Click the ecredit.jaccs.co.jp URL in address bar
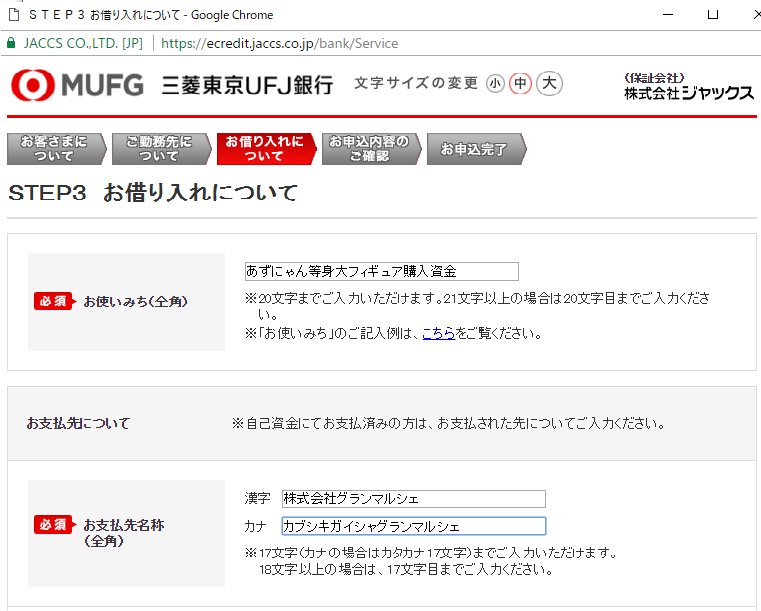 [x=279, y=44]
